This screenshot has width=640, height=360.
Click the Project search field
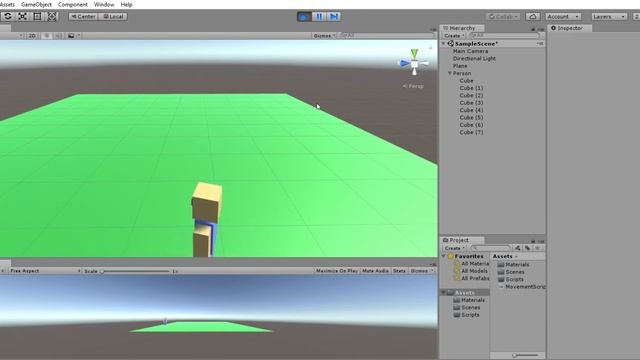[x=490, y=248]
